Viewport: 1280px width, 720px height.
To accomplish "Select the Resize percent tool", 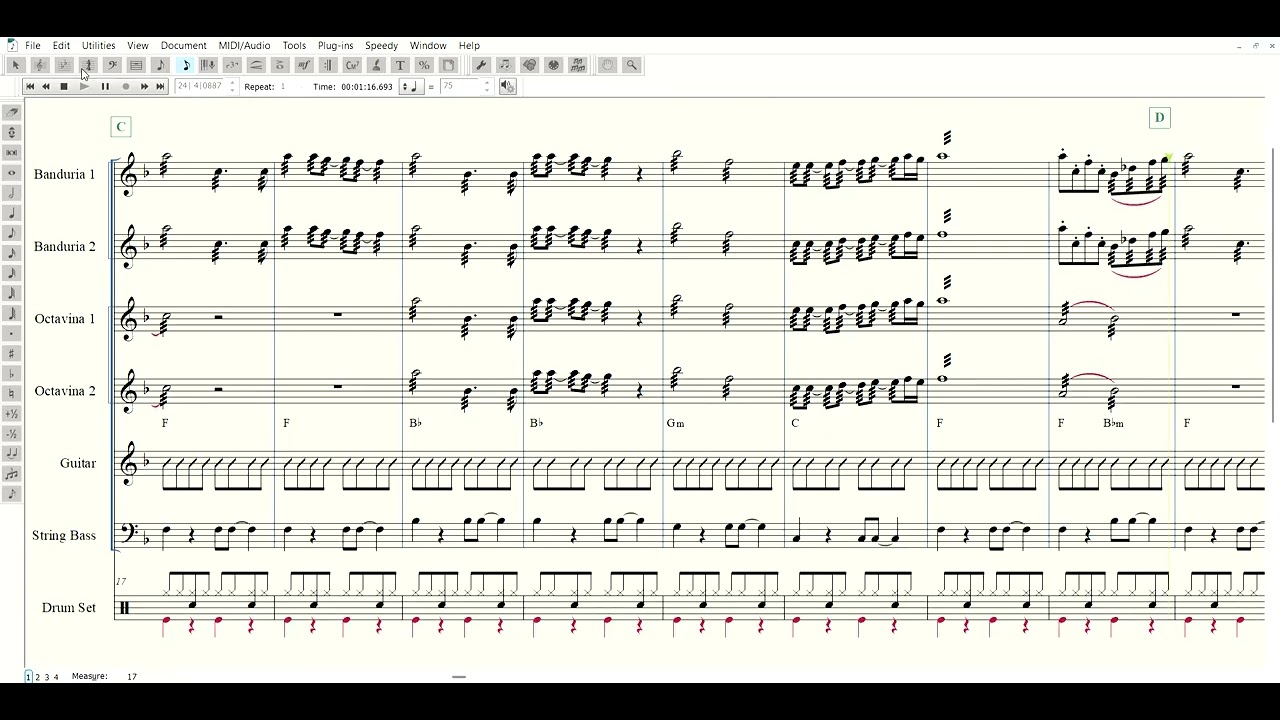I will pos(424,65).
